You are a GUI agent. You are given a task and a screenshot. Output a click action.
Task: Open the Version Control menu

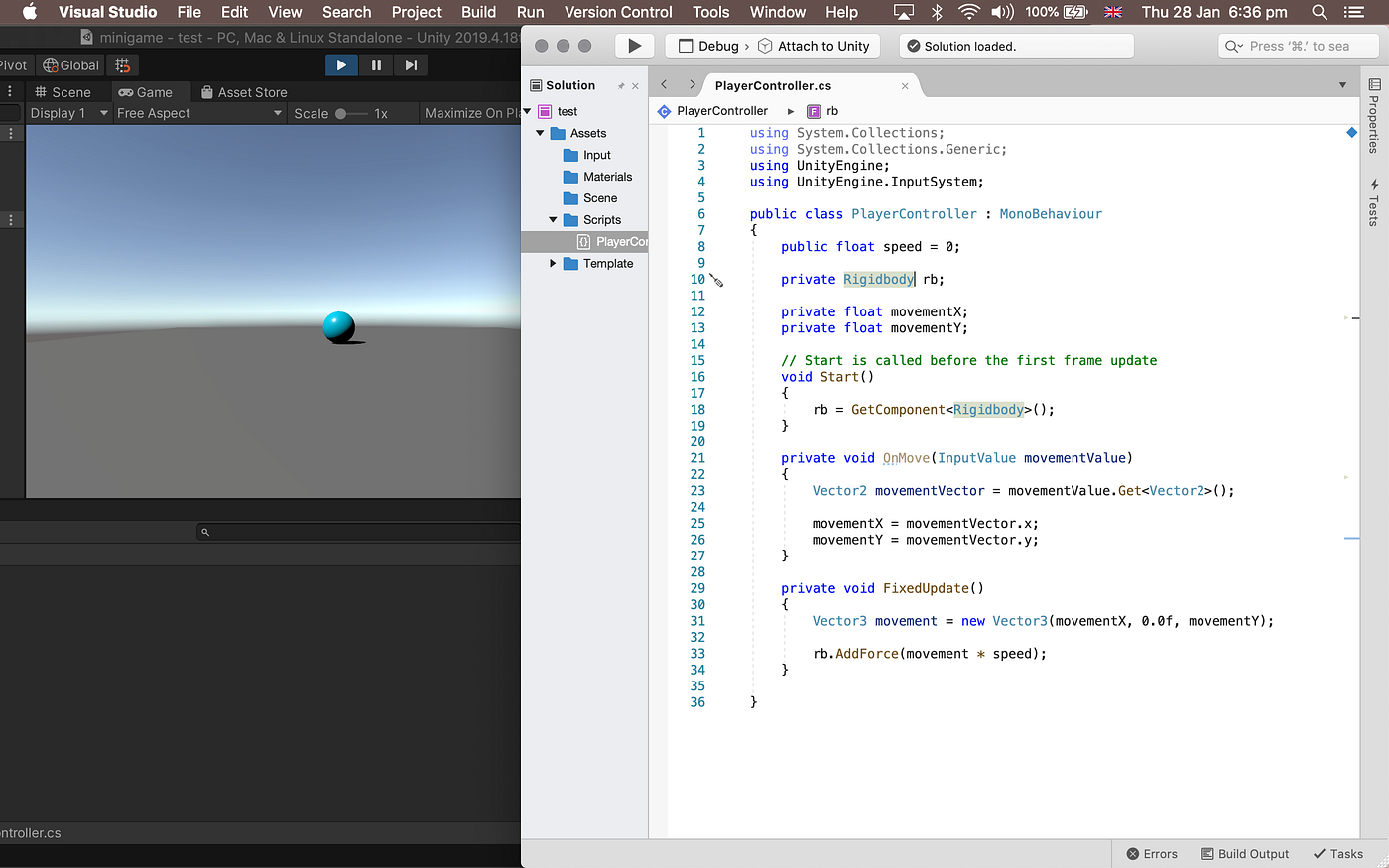(x=618, y=12)
